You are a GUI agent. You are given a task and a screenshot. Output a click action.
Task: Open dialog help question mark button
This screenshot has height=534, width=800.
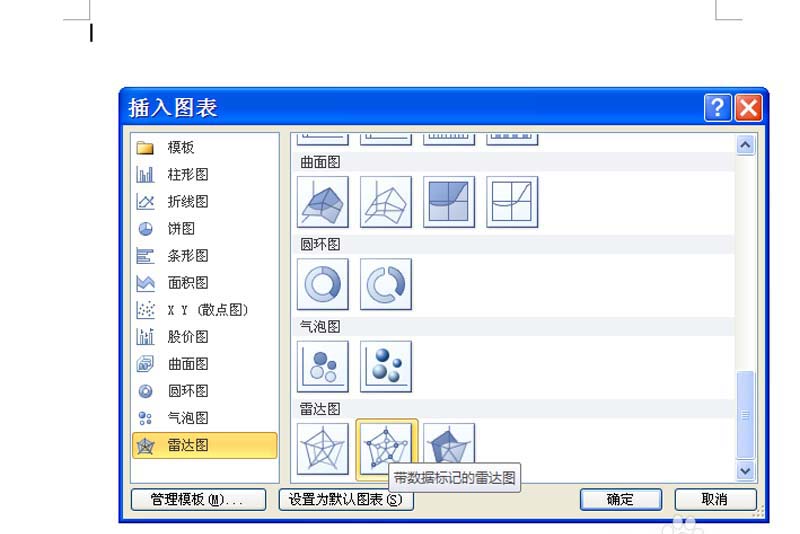pyautogui.click(x=718, y=108)
